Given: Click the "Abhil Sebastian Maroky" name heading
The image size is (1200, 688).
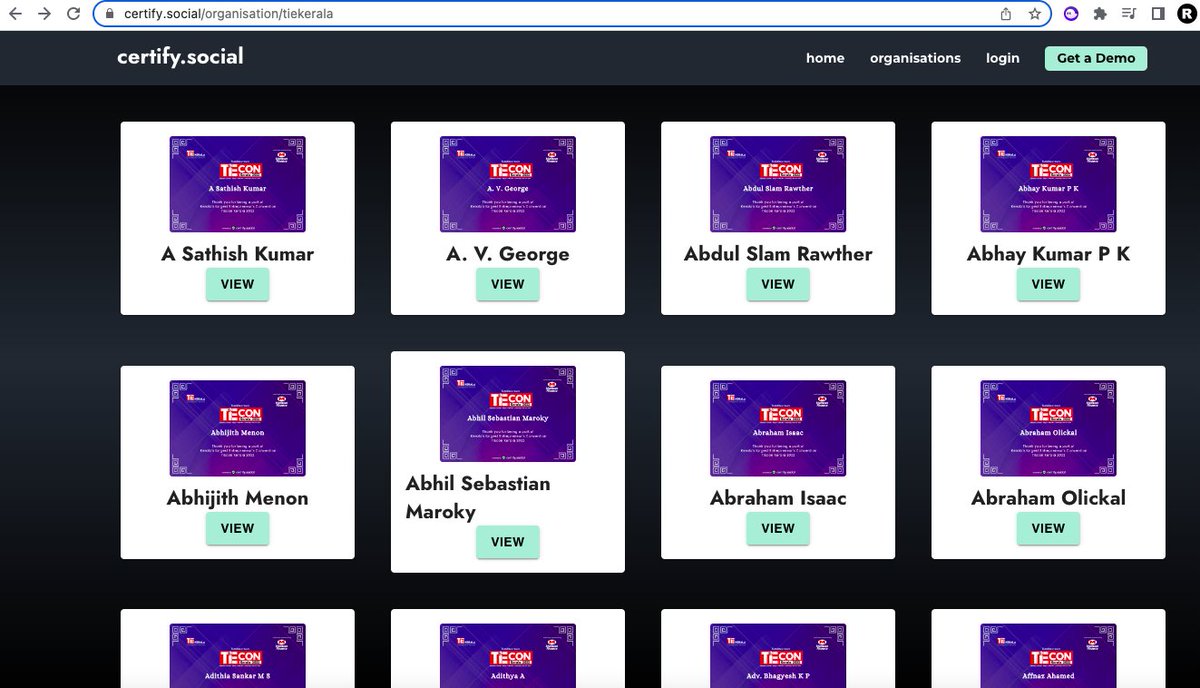Looking at the screenshot, I should tap(478, 497).
